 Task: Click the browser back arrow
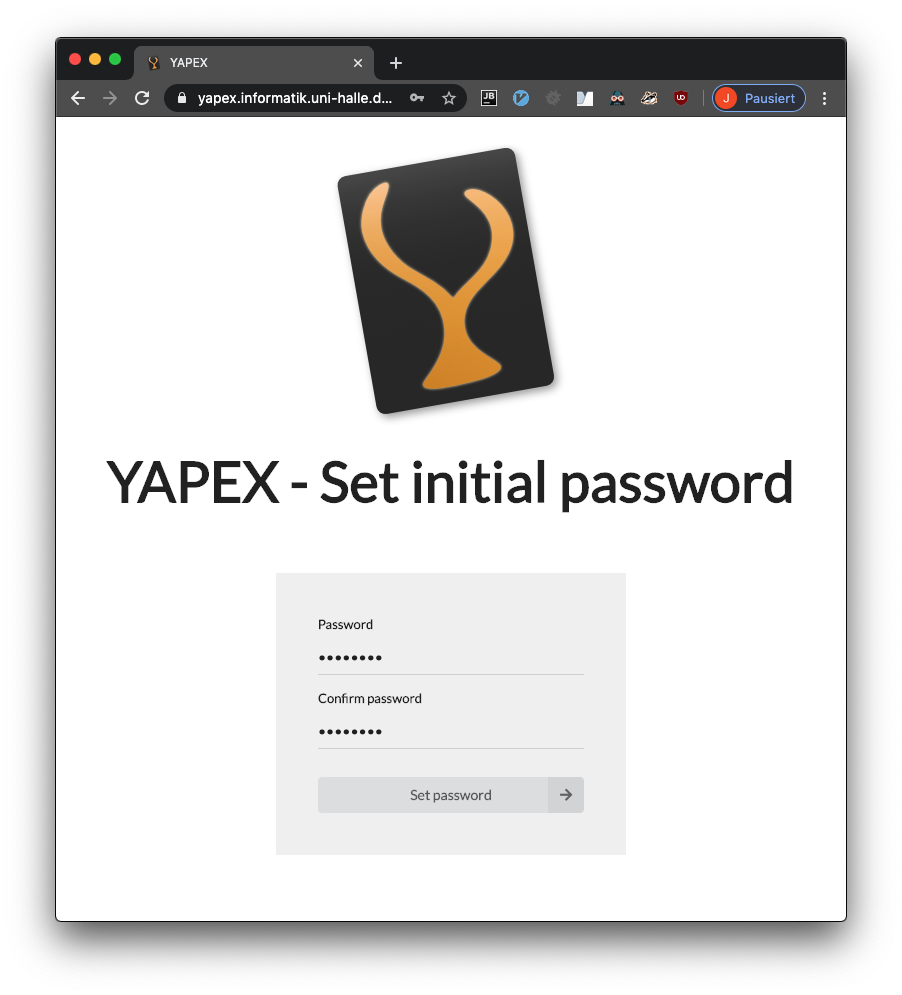pos(78,98)
